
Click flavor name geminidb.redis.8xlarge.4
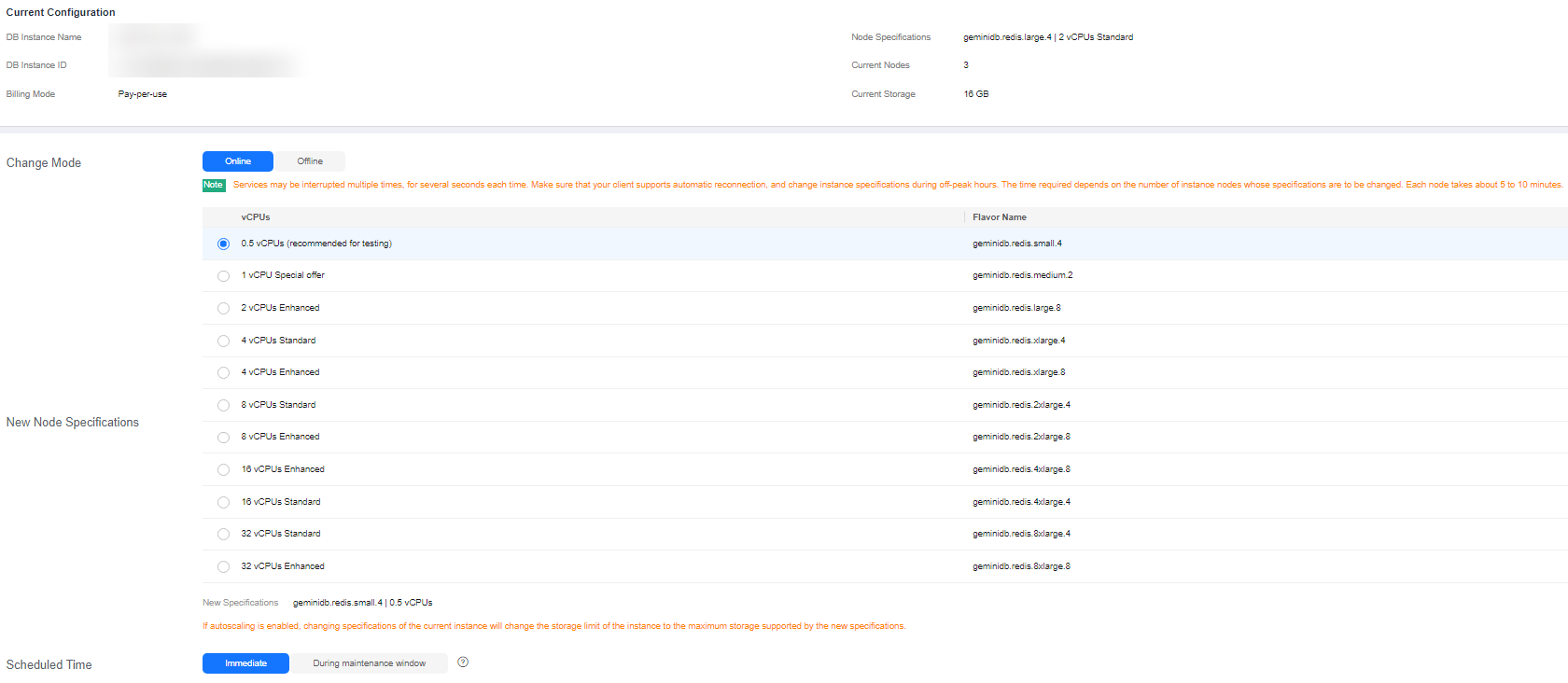tap(1022, 534)
